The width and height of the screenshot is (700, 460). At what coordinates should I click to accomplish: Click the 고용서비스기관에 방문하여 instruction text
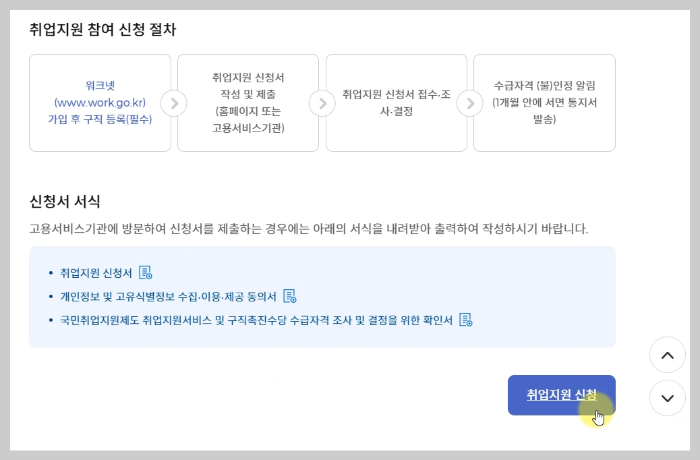point(308,229)
